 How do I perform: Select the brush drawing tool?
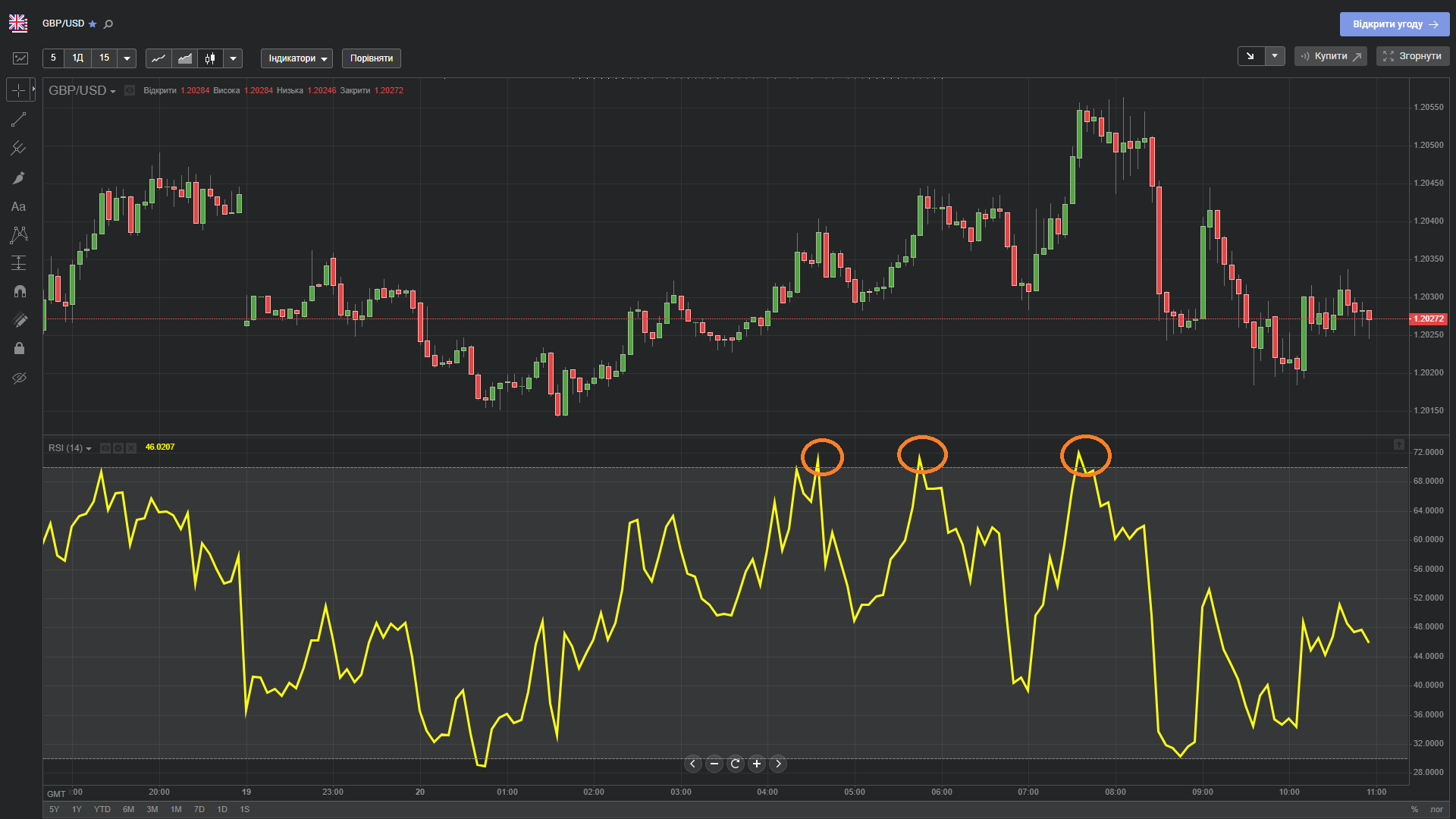pos(19,177)
